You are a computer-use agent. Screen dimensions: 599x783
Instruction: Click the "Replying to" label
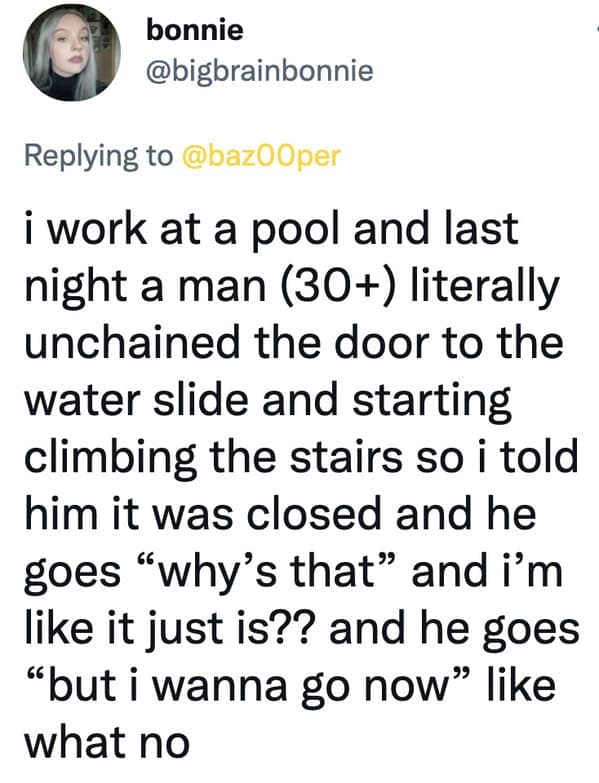(x=99, y=156)
